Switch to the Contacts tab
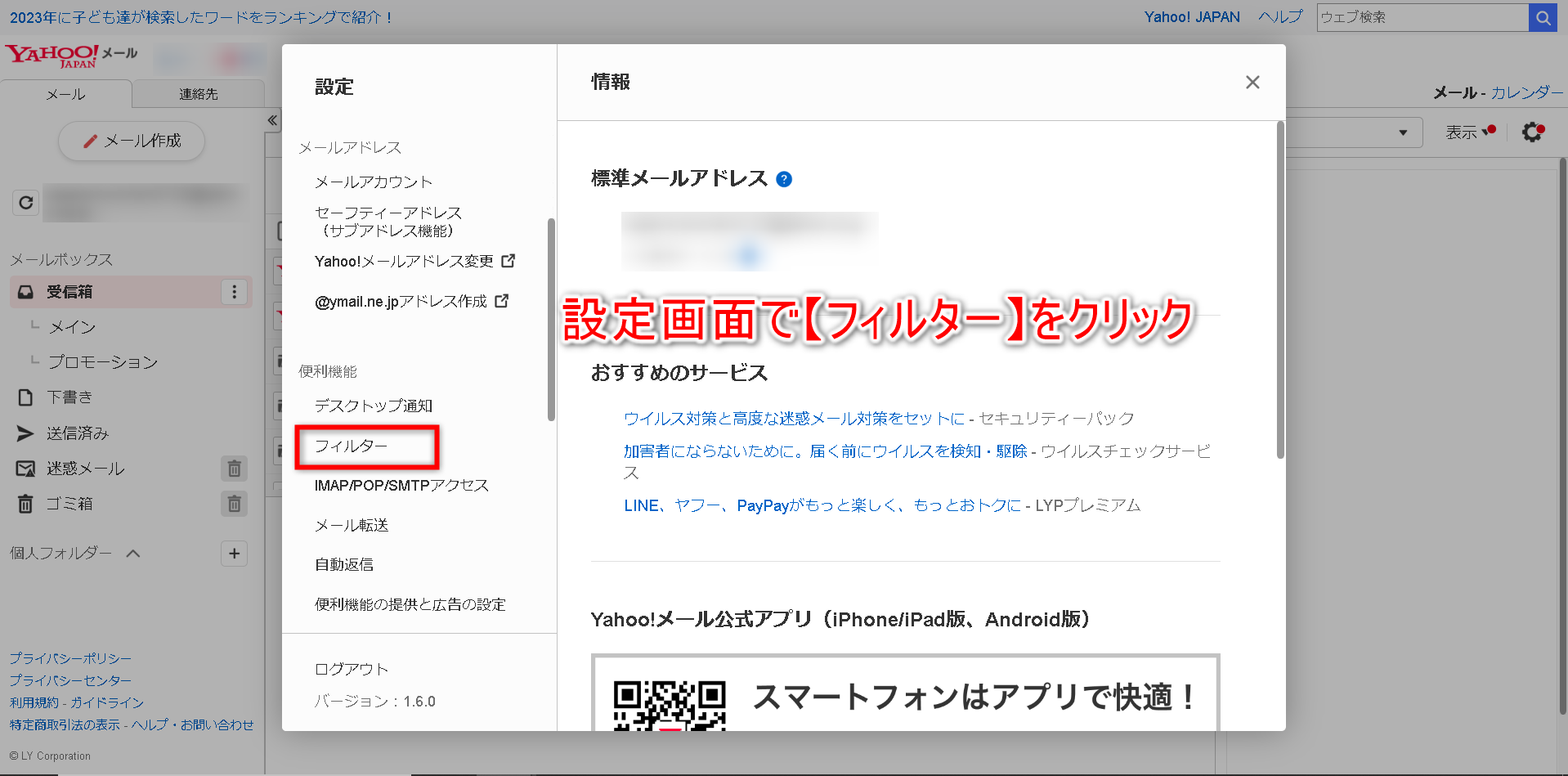This screenshot has height=776, width=1568. point(198,94)
